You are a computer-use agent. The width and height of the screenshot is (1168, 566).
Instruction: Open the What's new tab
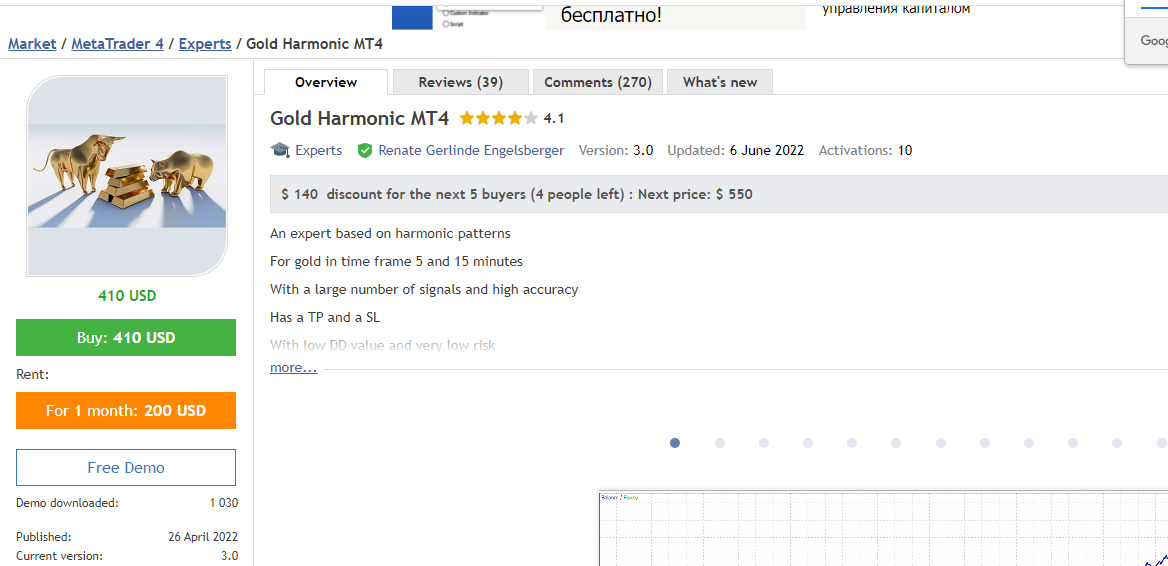[x=720, y=82]
